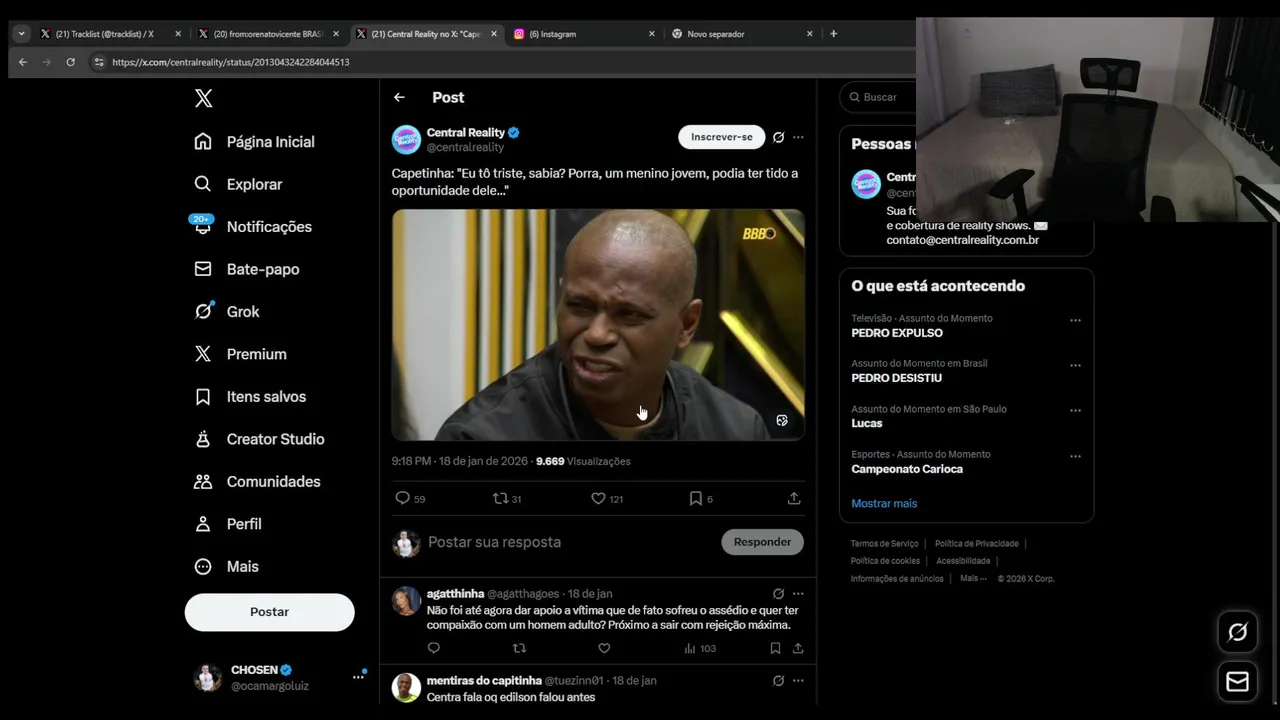Open Creator Studio
1280x720 pixels.
[x=259, y=439]
